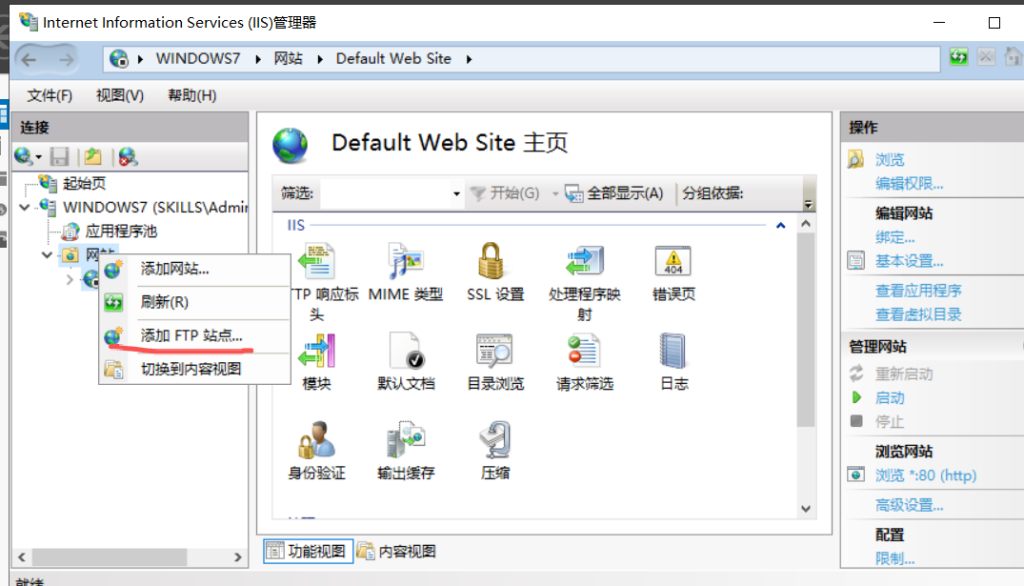The image size is (1024, 586).
Task: Click the 筛选 filter input field
Action: click(x=384, y=194)
